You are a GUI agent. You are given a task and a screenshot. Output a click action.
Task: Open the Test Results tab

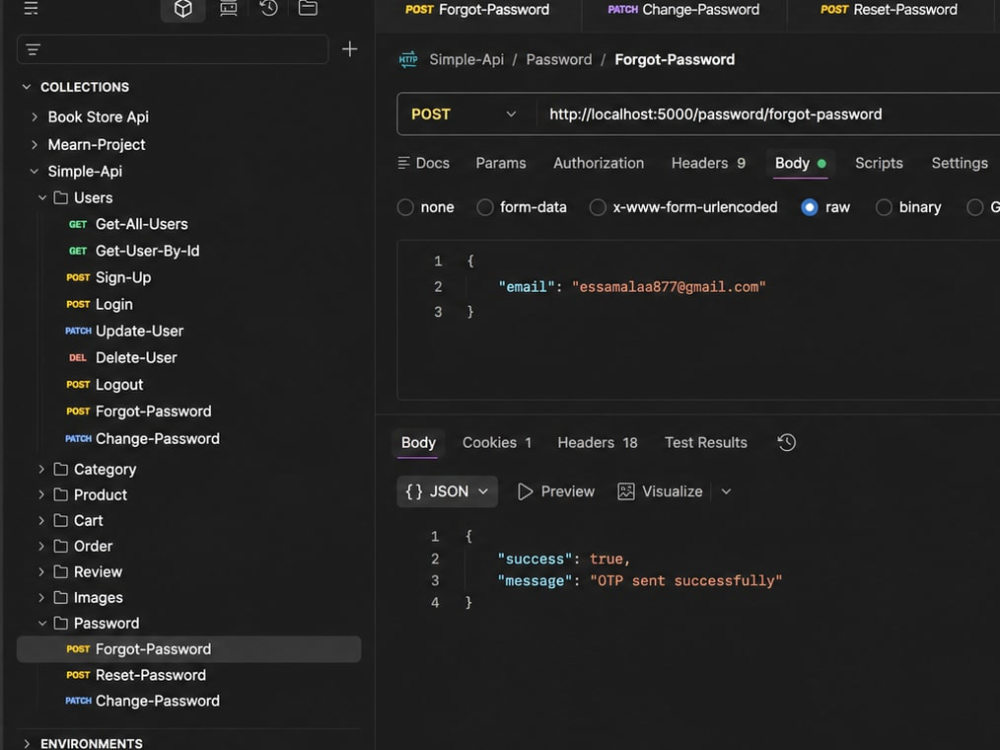click(x=706, y=443)
